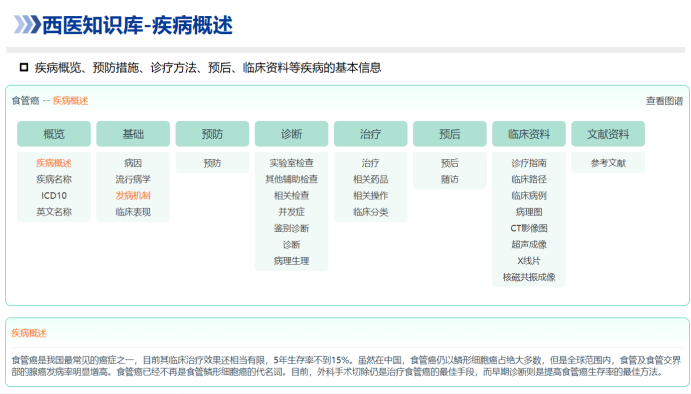This screenshot has width=691, height=394.
Task: Open 疾病概述 under 概览 column
Action: pos(54,163)
